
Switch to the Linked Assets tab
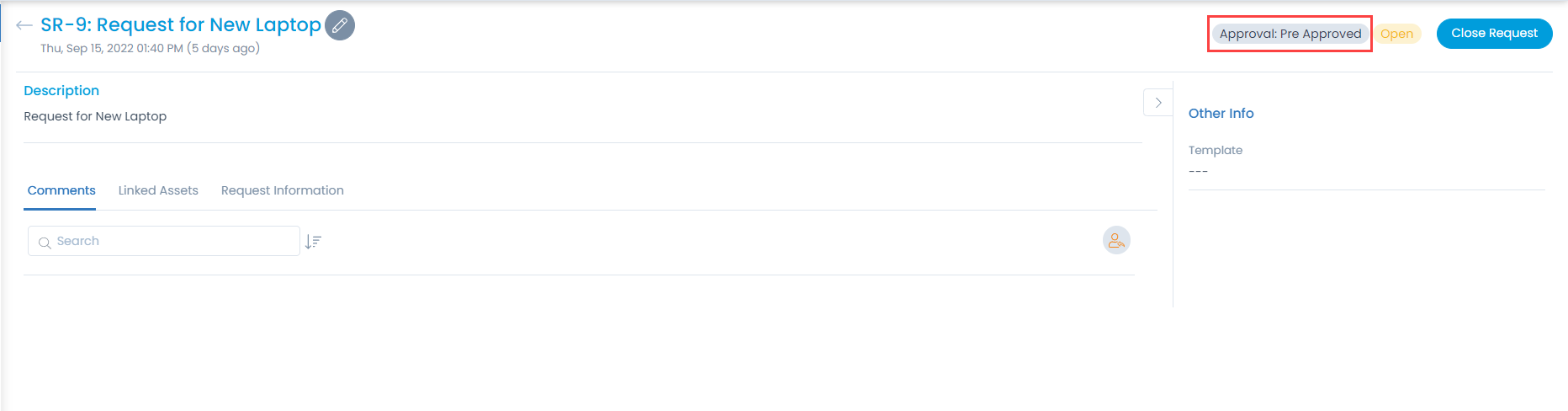click(158, 190)
